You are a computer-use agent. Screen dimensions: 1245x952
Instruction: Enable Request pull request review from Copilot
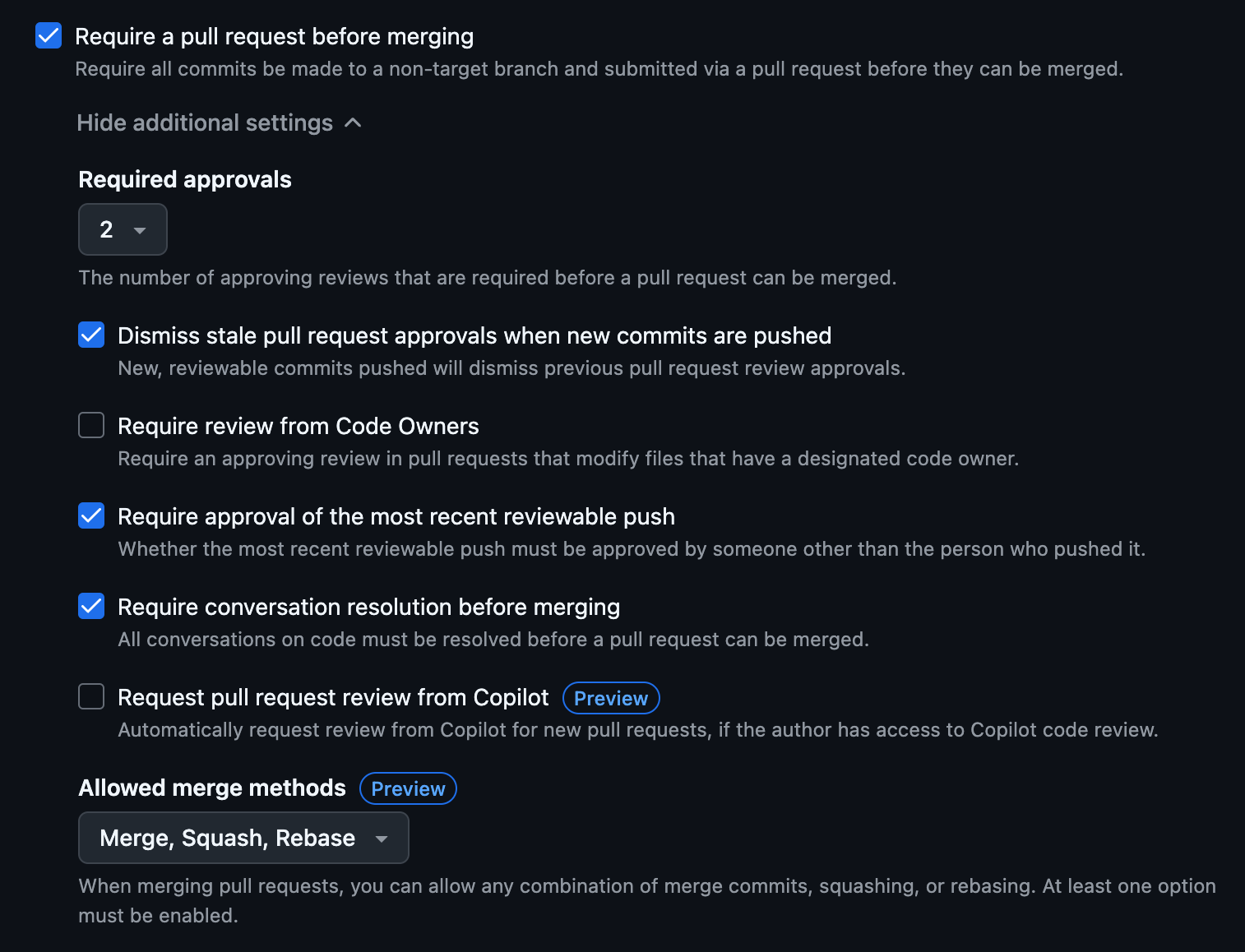(x=91, y=696)
